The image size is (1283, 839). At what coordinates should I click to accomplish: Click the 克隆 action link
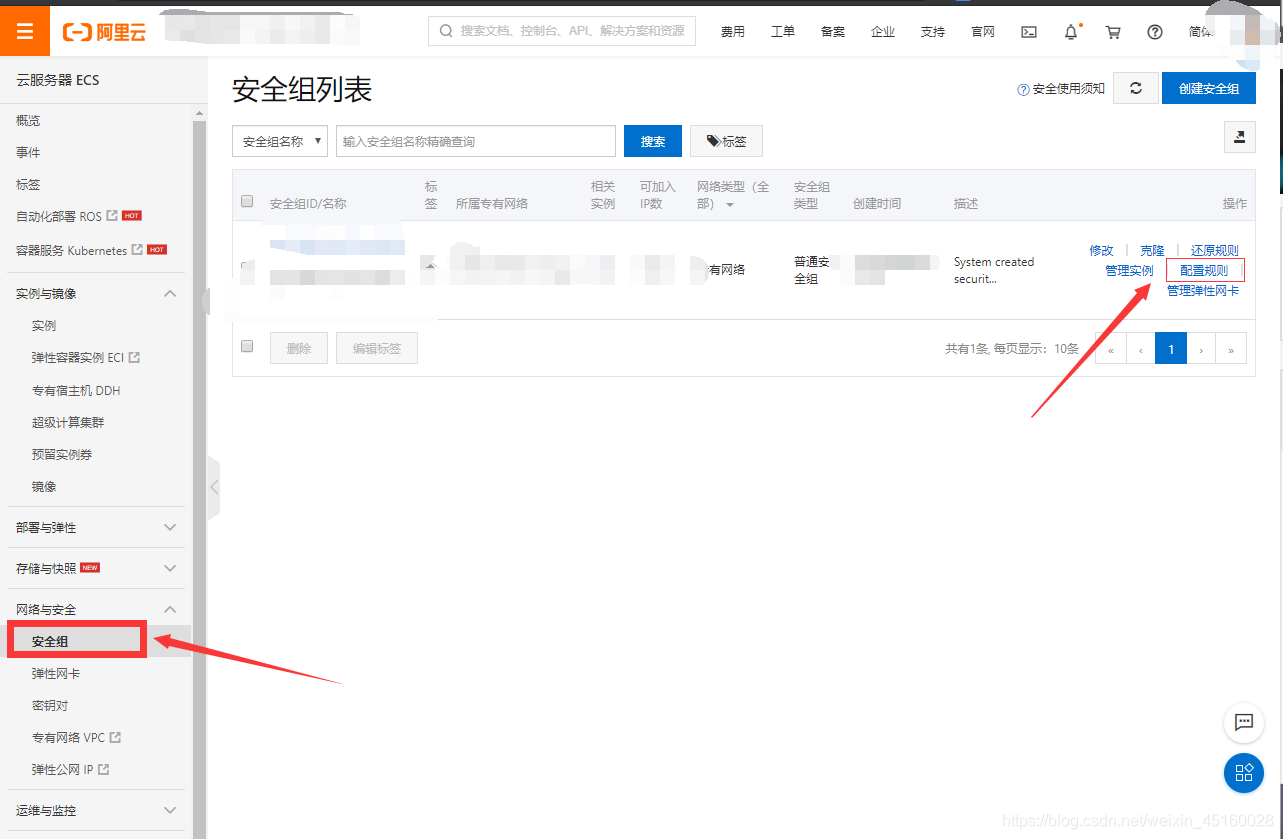coord(1152,250)
